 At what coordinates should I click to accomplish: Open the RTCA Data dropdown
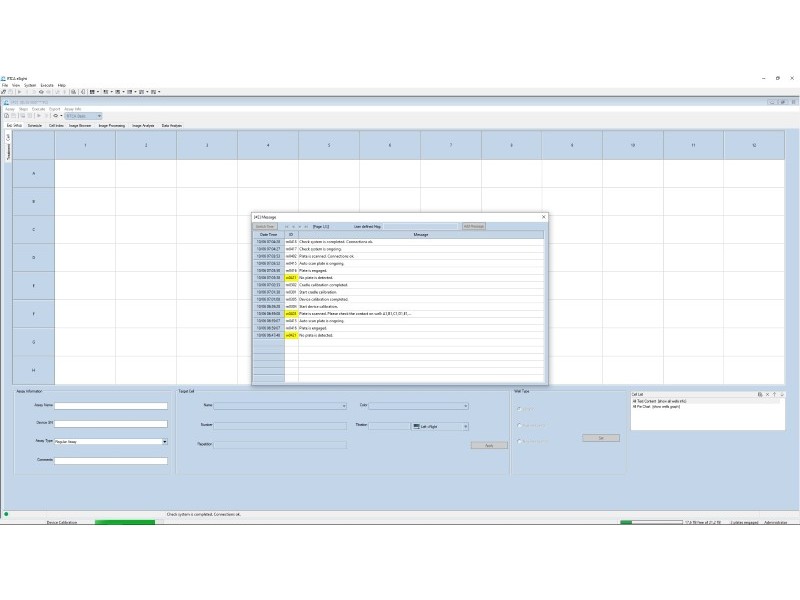click(x=84, y=116)
